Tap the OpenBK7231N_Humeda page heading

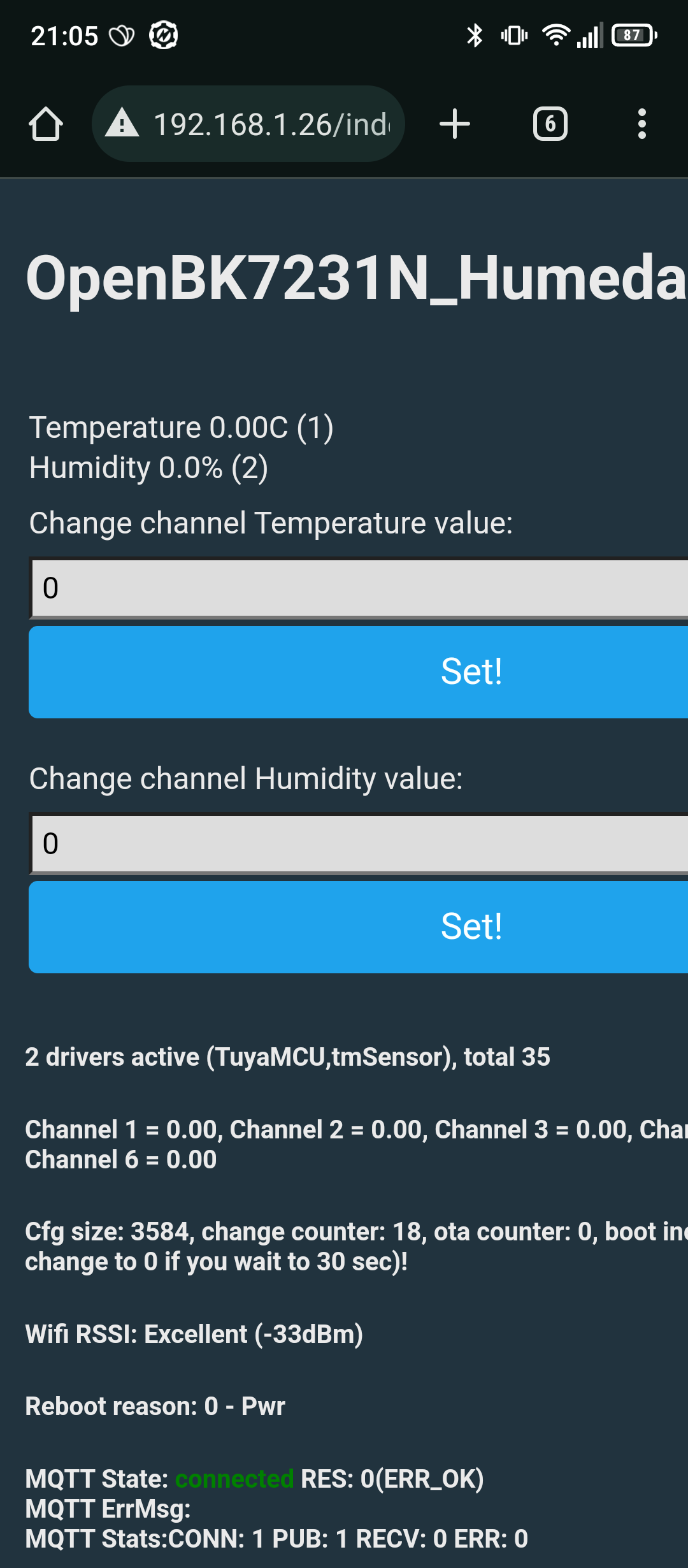[x=356, y=278]
